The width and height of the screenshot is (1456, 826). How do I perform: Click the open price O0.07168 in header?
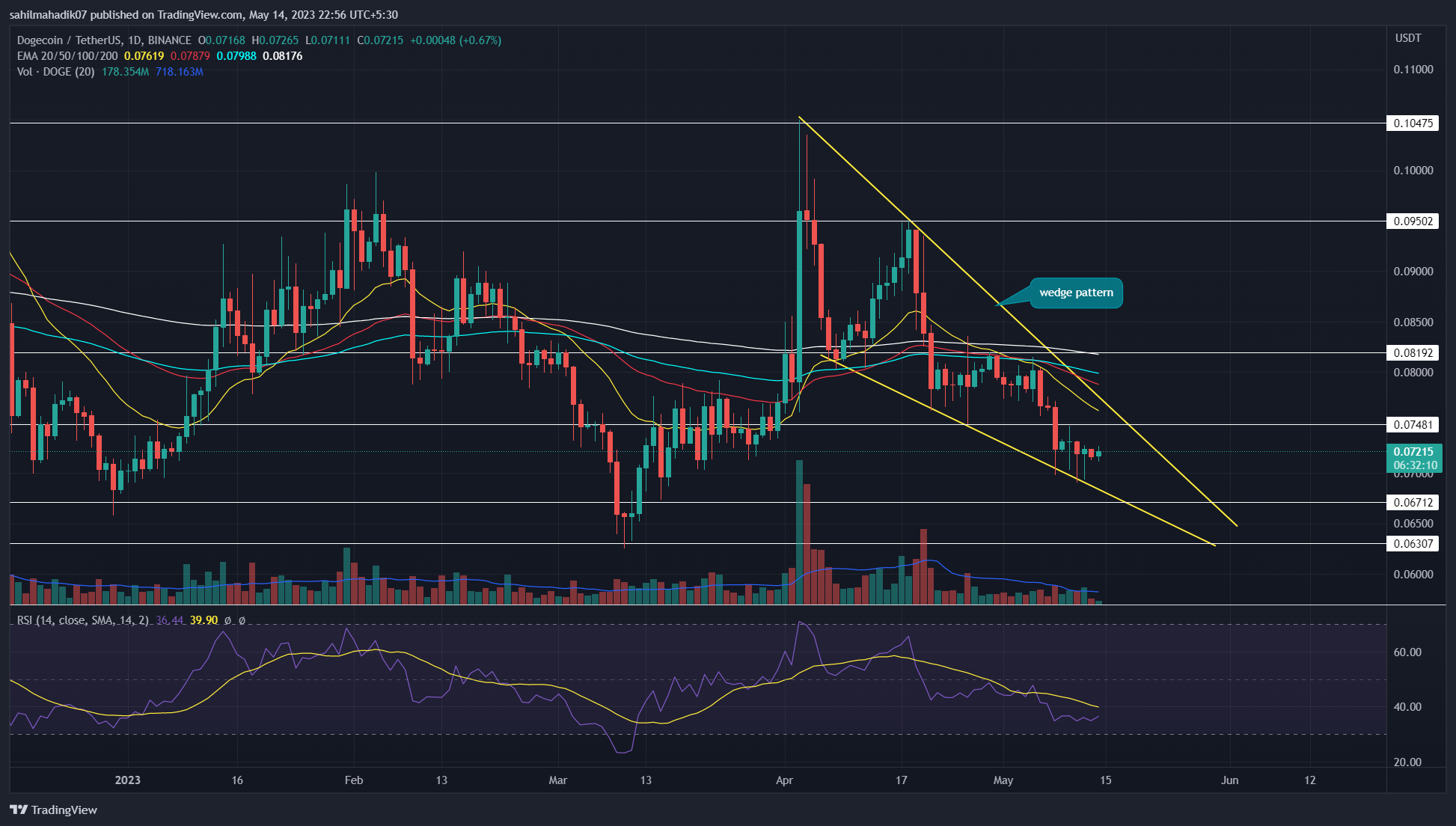(x=221, y=40)
